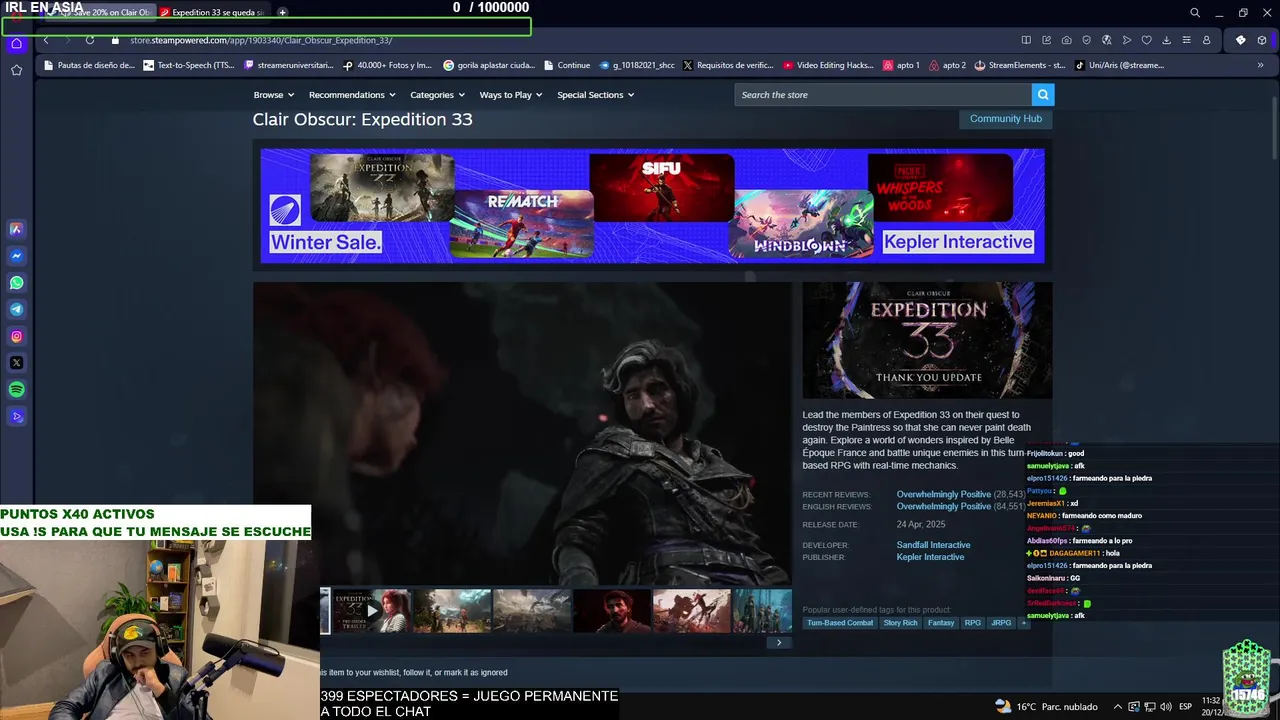
Task: Open Spotify in the sidebar
Action: tap(16, 390)
